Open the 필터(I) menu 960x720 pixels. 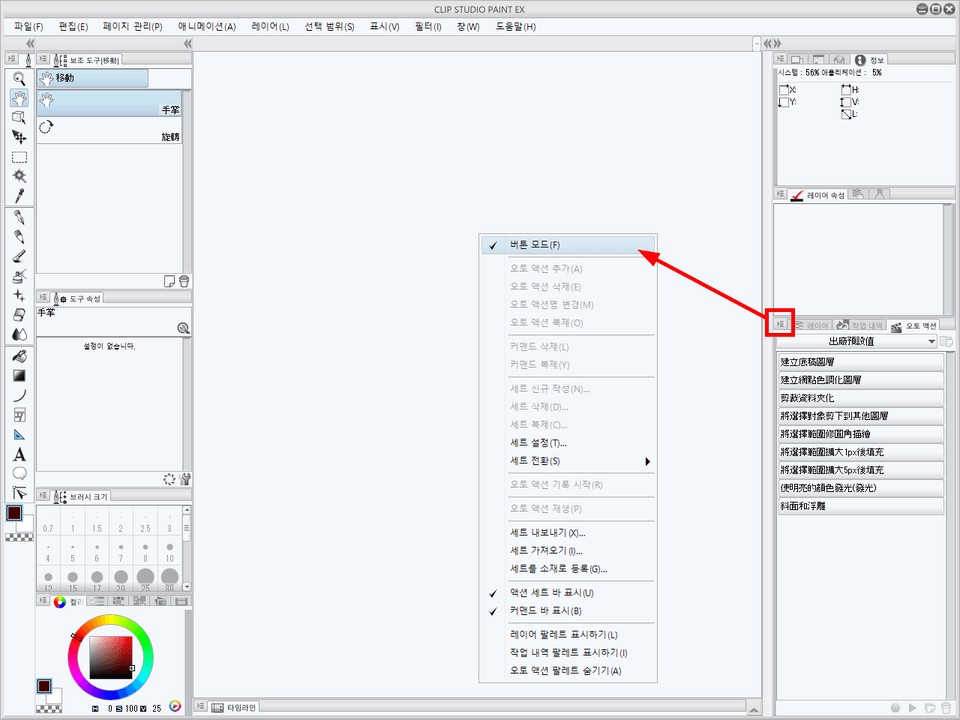tap(426, 27)
